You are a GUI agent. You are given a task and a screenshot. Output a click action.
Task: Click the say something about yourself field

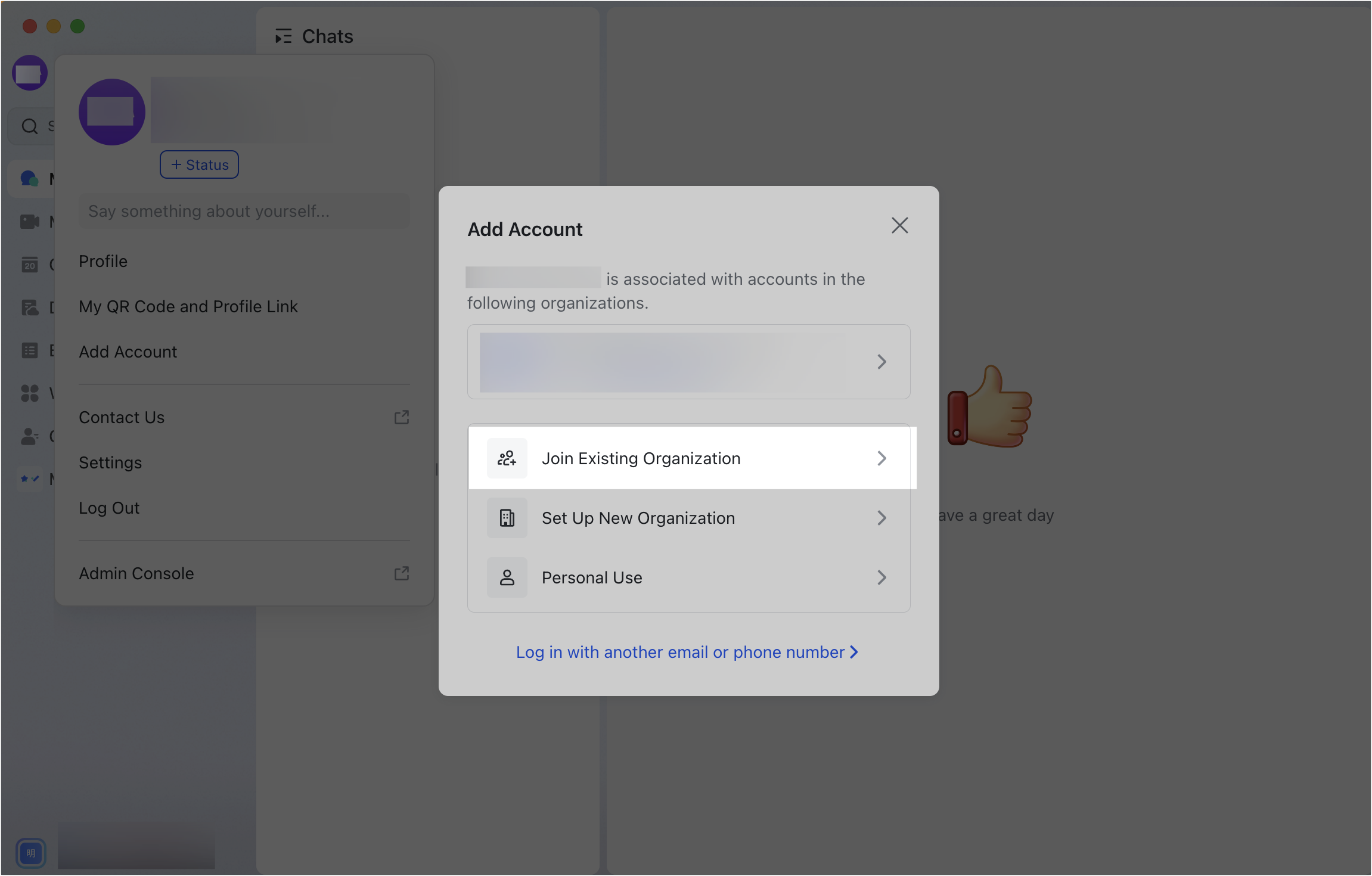point(244,210)
